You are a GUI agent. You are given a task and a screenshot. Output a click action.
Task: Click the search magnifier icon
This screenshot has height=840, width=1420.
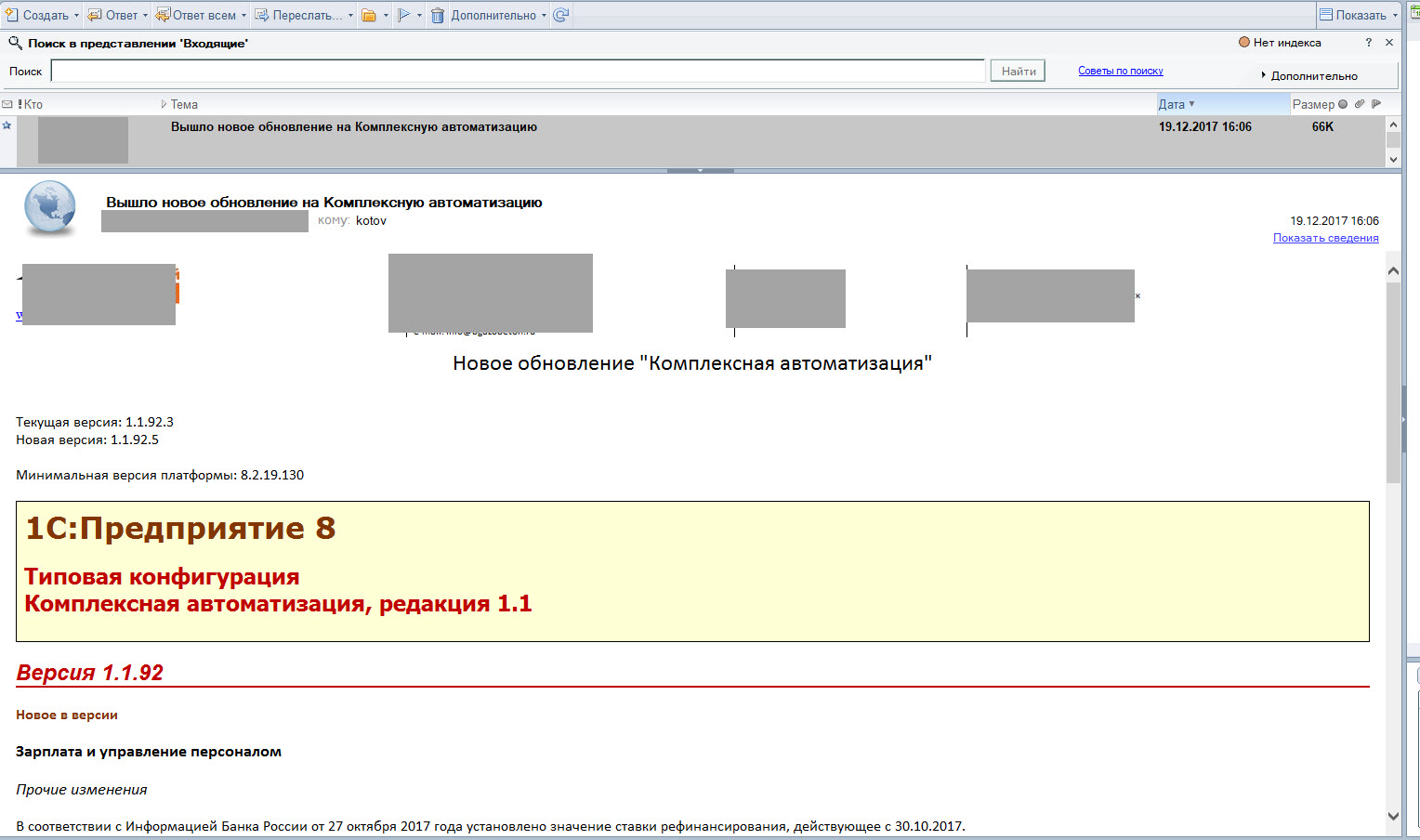click(15, 43)
